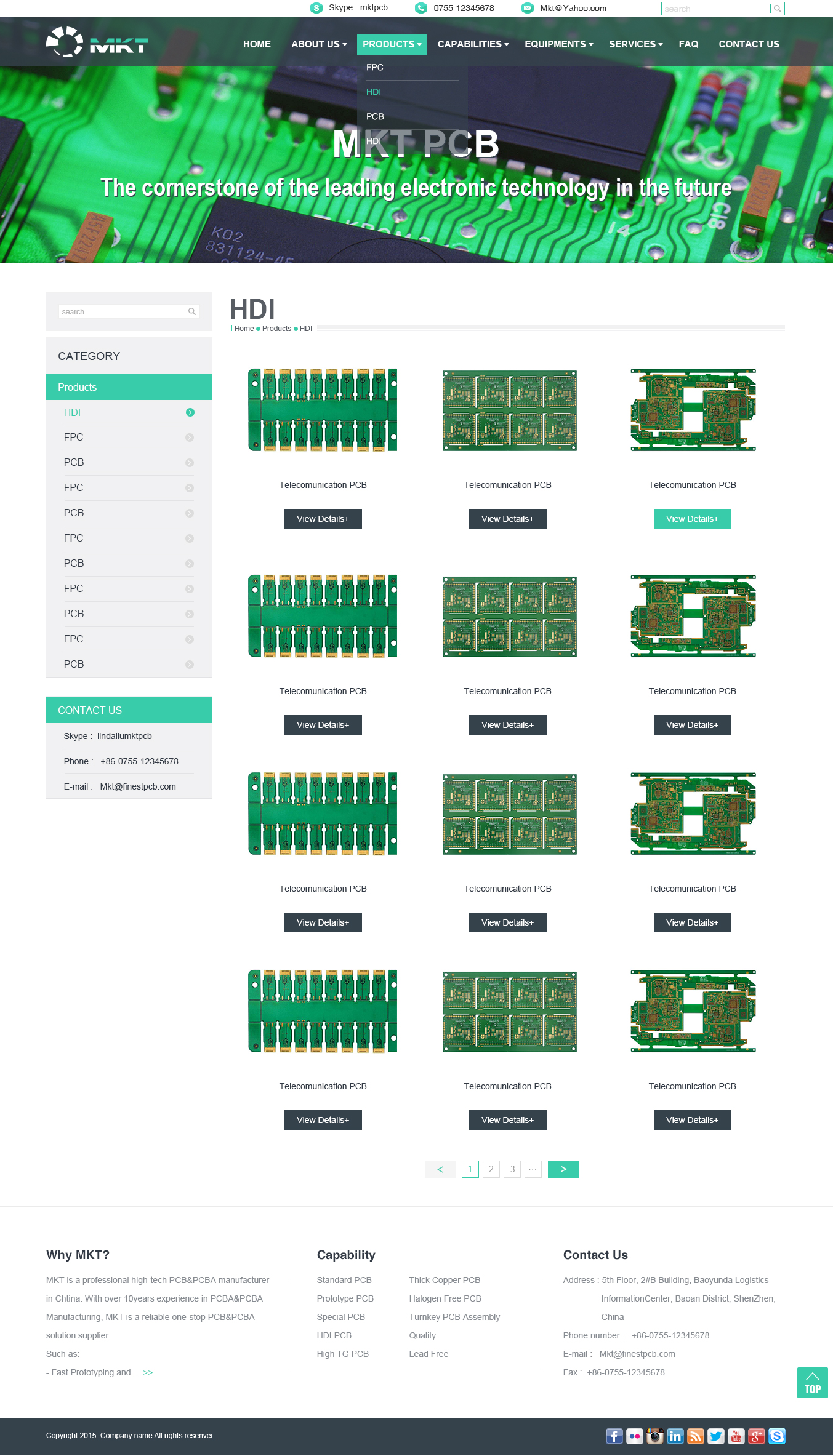This screenshot has width=833, height=1456.
Task: Open the Services dropdown in navigation
Action: (x=635, y=44)
